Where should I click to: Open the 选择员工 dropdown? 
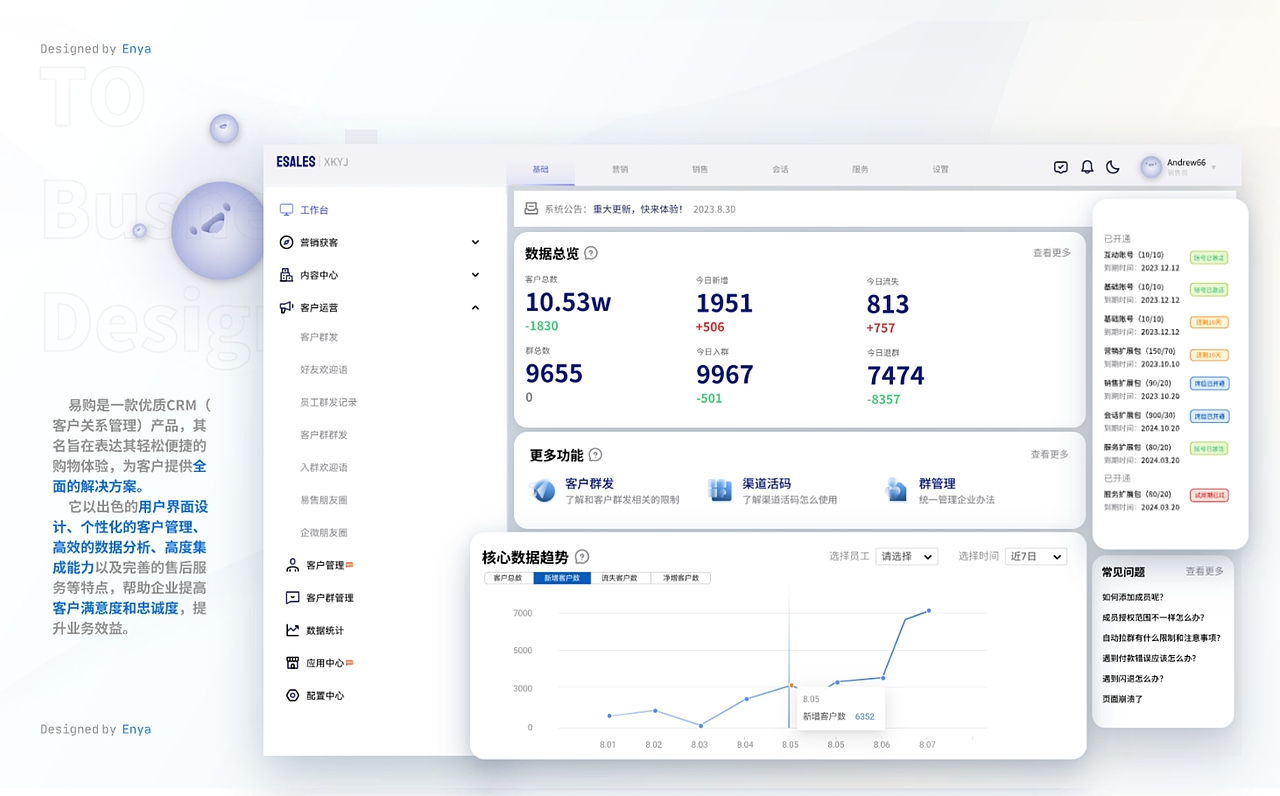click(907, 557)
